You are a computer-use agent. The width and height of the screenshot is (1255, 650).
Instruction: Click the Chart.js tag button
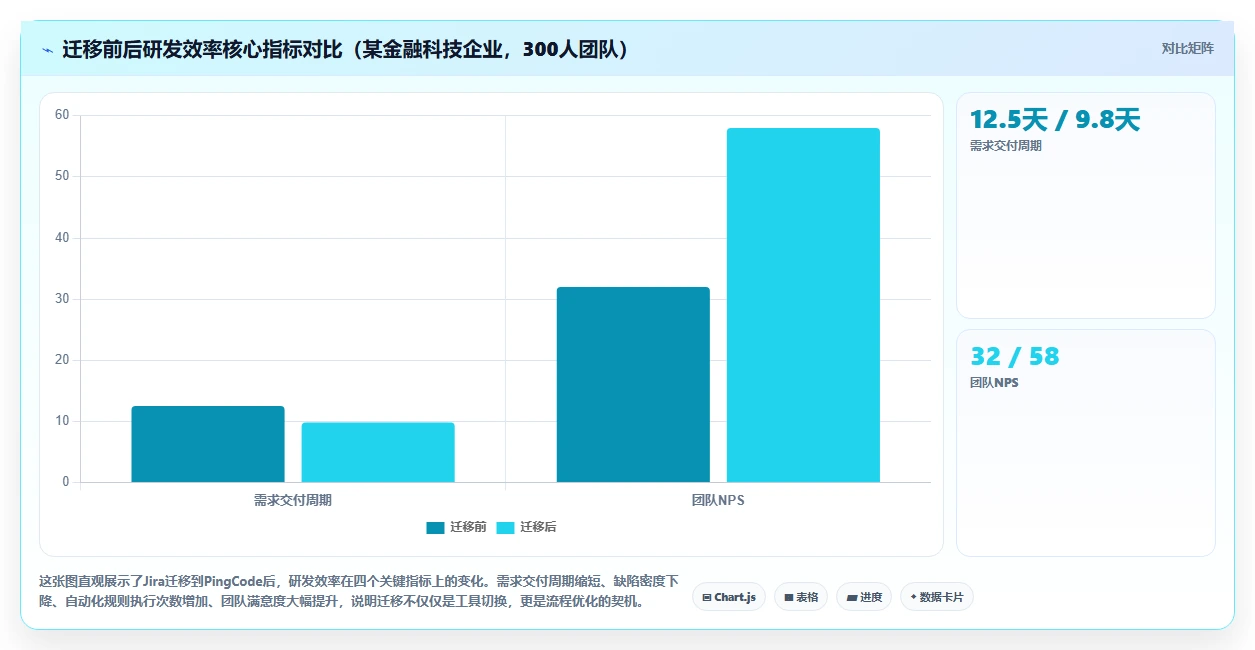(729, 597)
